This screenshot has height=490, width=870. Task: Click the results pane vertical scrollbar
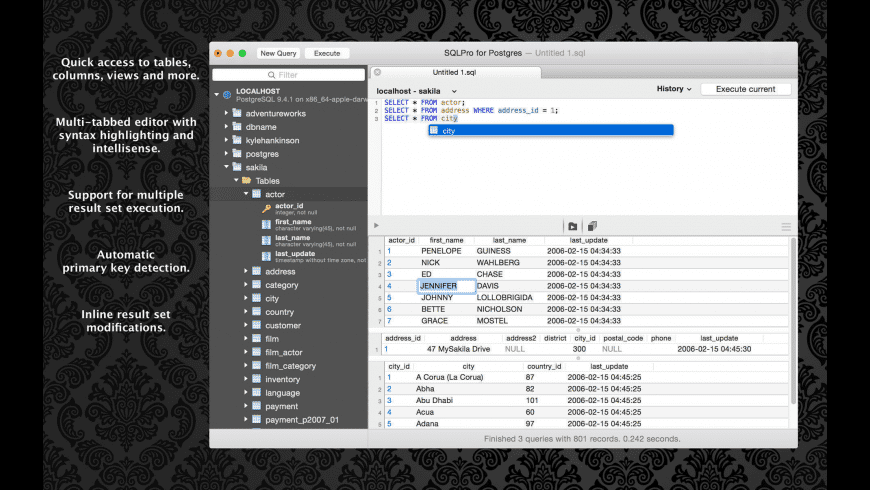pyautogui.click(x=793, y=321)
